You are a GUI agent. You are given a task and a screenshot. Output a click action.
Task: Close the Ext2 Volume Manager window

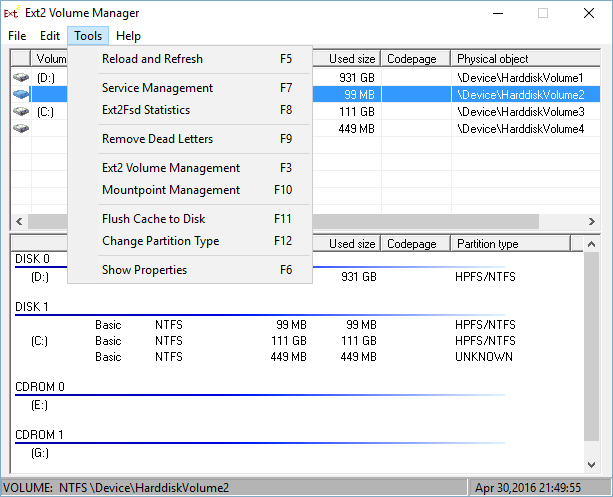coord(589,13)
